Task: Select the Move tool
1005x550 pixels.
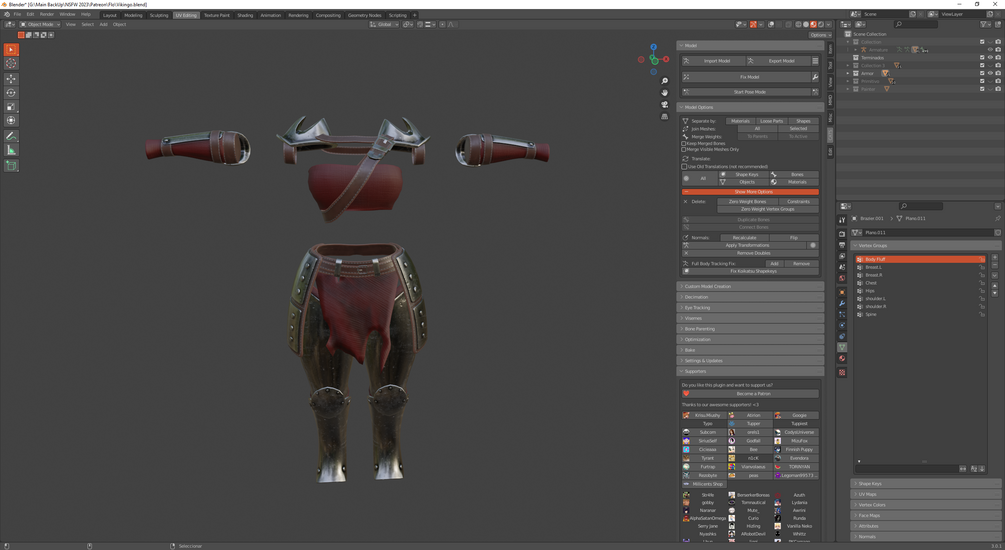Action: (11, 79)
